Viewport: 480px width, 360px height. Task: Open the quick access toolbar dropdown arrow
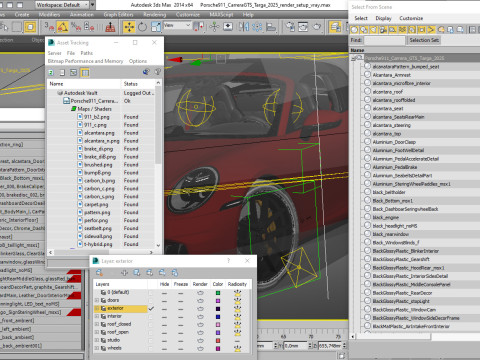(93, 5)
